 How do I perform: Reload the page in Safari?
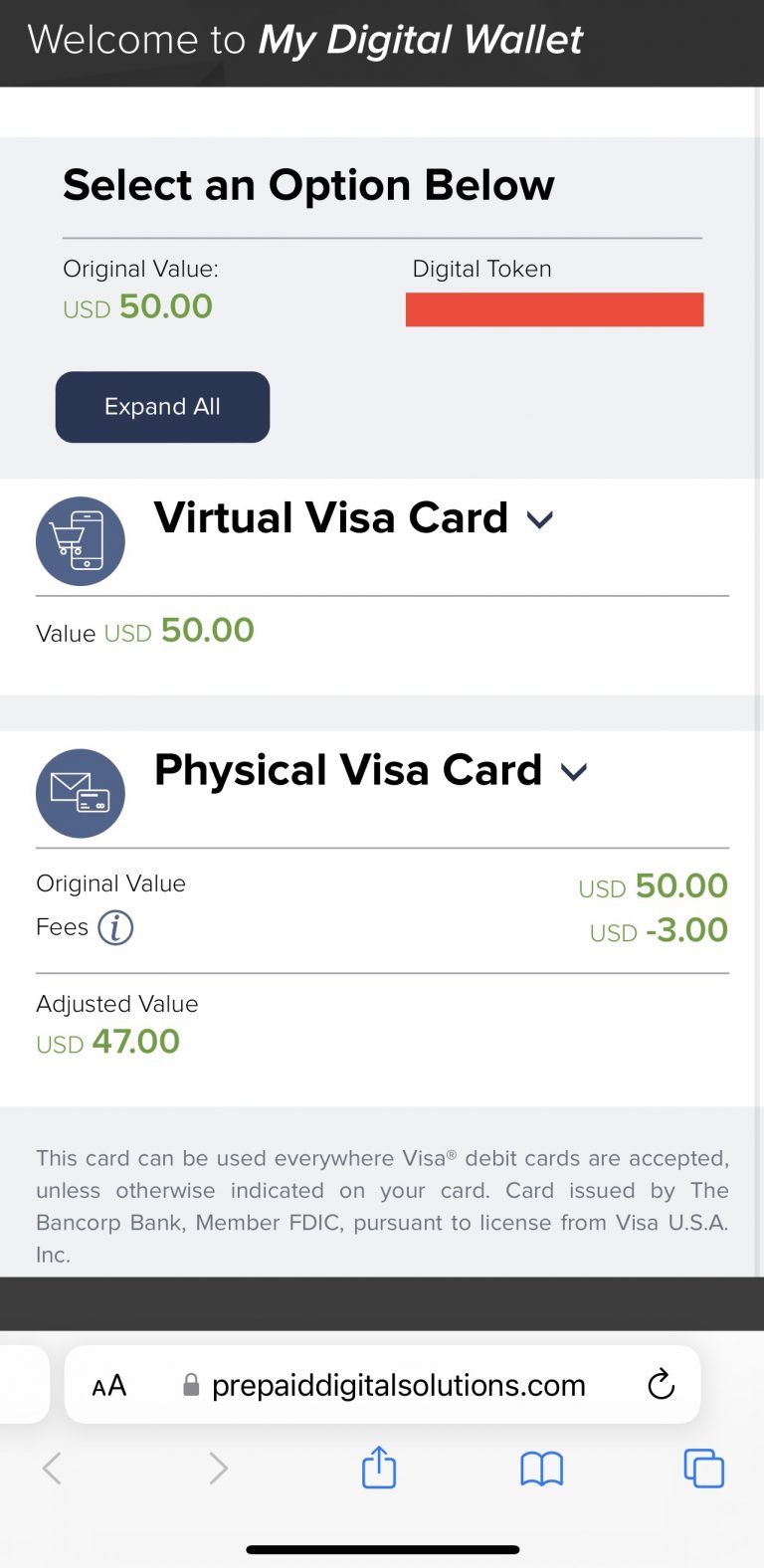point(661,1384)
